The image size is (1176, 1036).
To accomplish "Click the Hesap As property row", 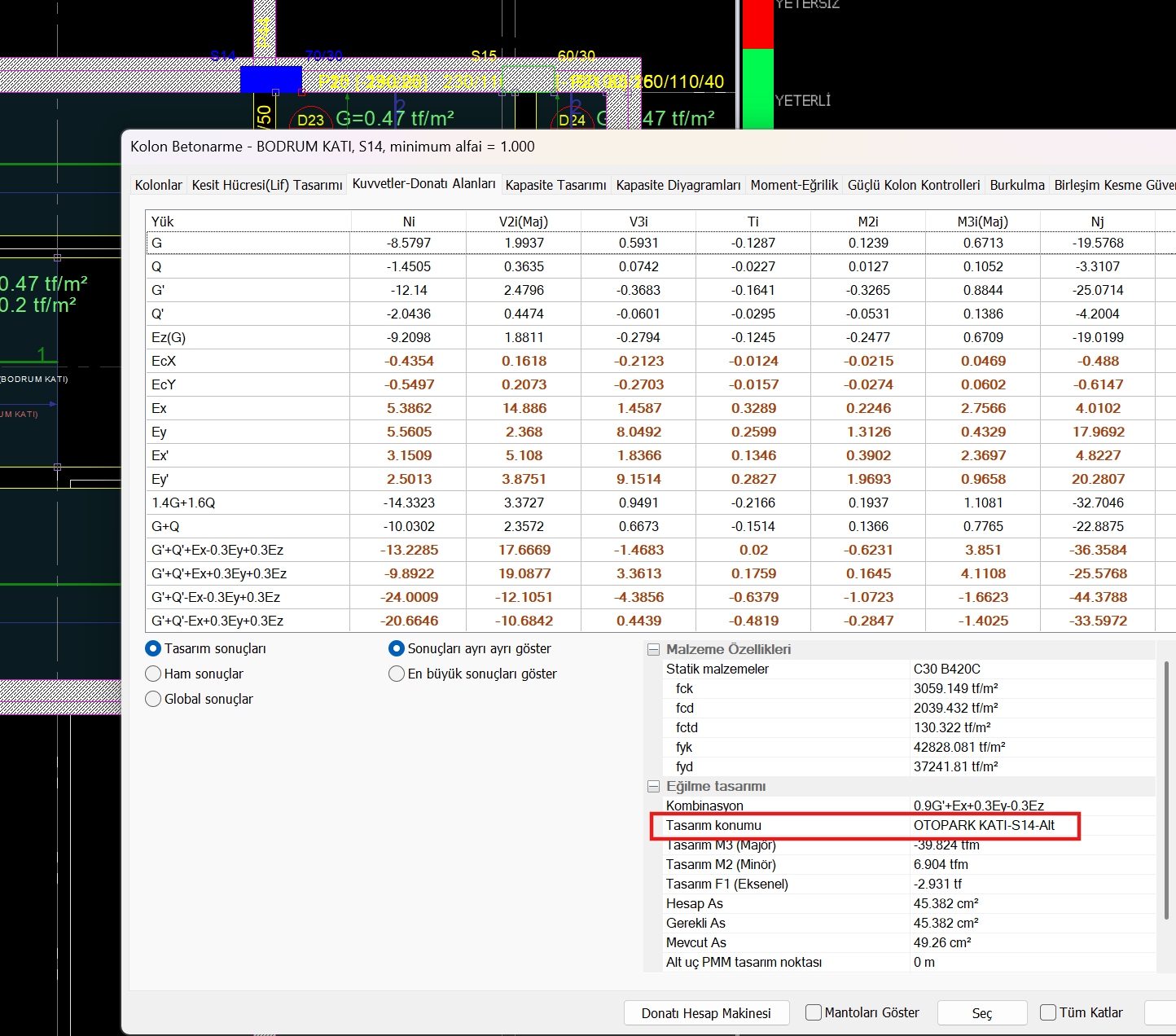I will [911, 903].
